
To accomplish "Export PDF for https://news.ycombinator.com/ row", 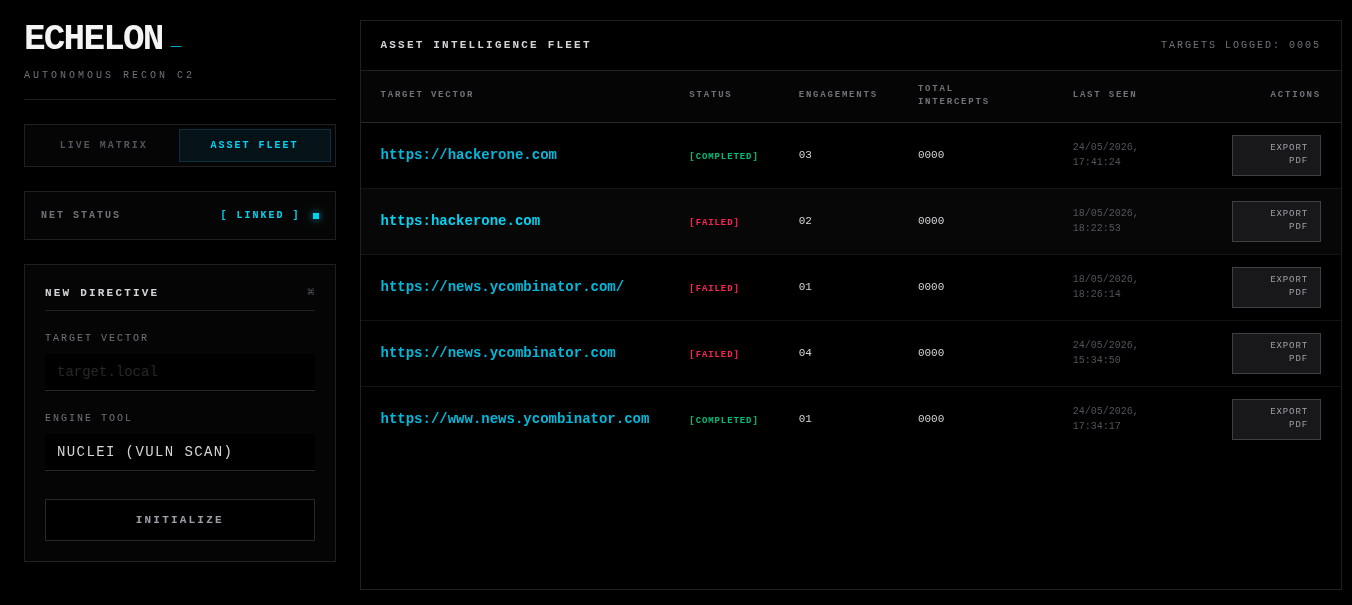I will click(1276, 287).
